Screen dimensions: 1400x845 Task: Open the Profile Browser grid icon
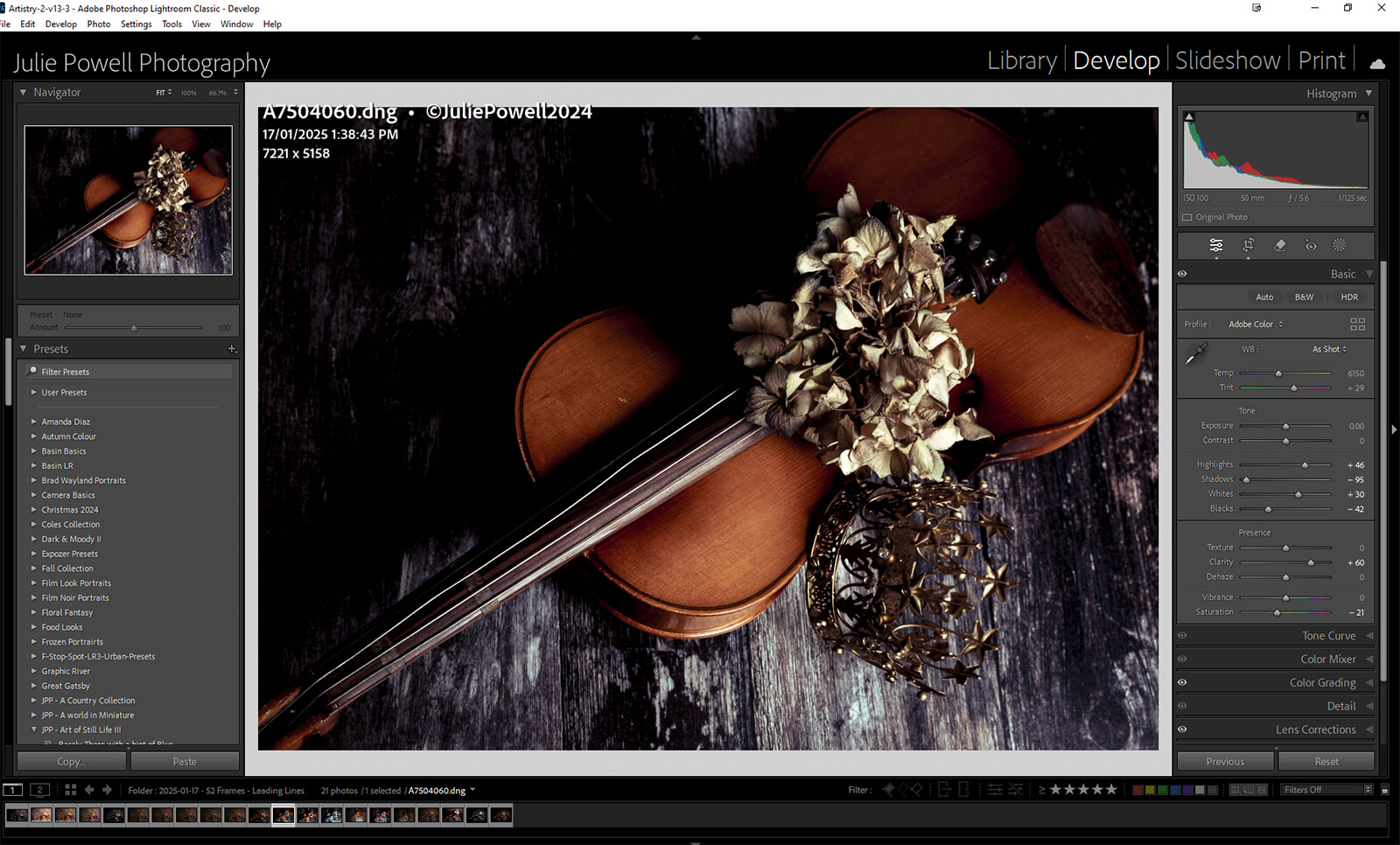[1357, 325]
